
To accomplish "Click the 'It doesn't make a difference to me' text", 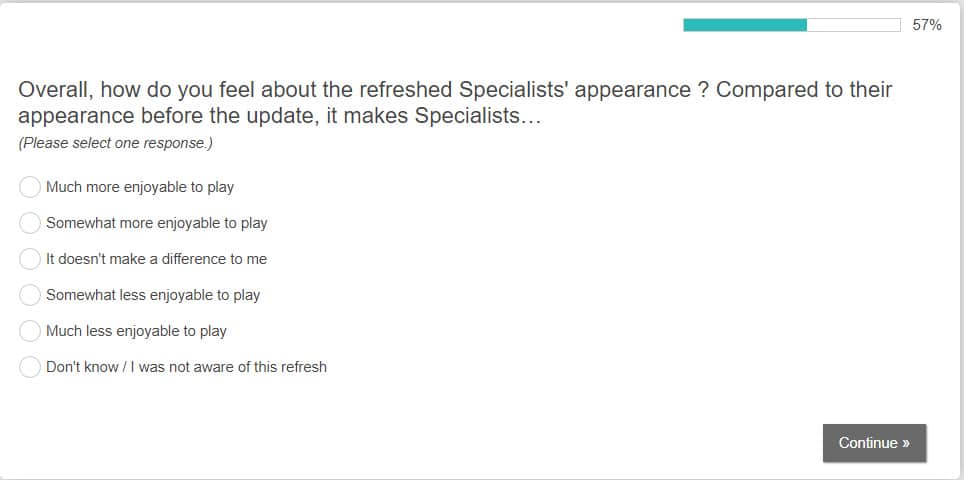I will pyautogui.click(x=156, y=259).
